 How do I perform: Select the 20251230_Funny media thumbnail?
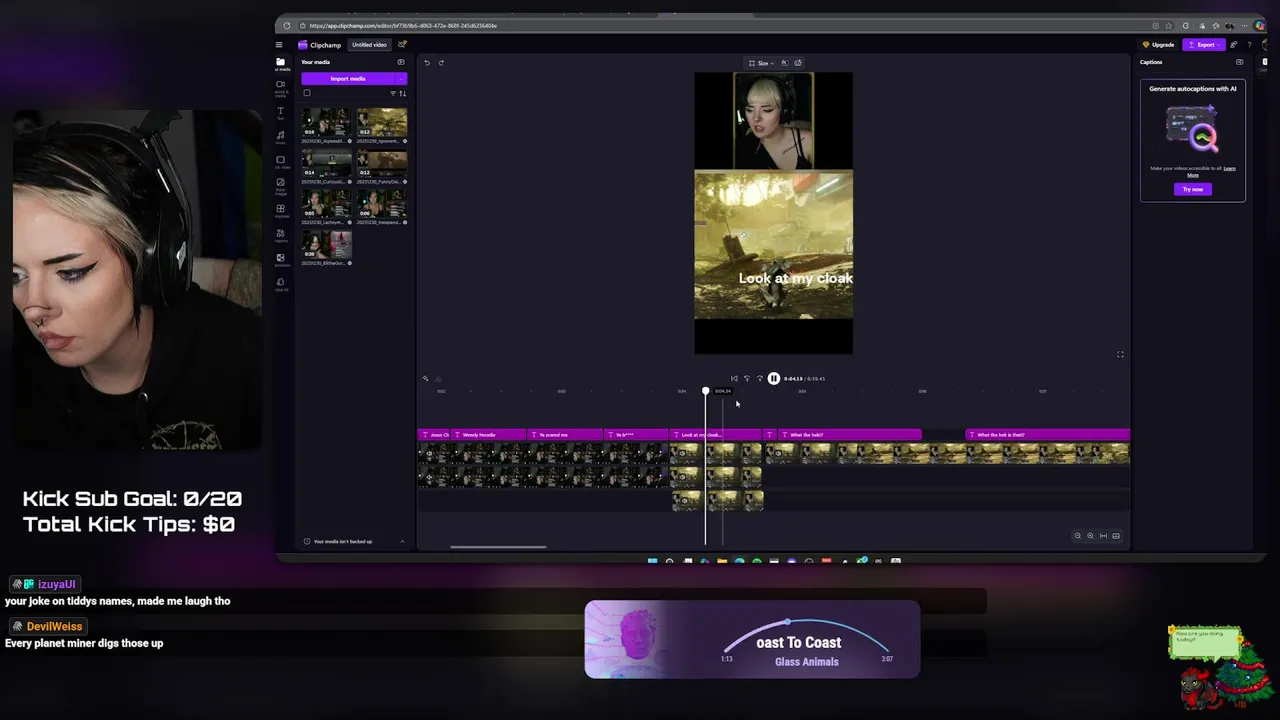pos(382,163)
